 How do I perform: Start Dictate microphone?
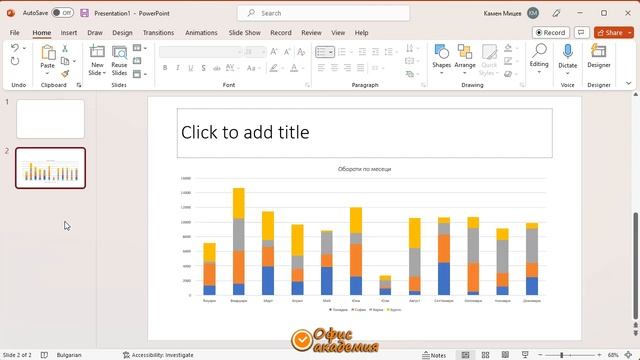[x=567, y=52]
